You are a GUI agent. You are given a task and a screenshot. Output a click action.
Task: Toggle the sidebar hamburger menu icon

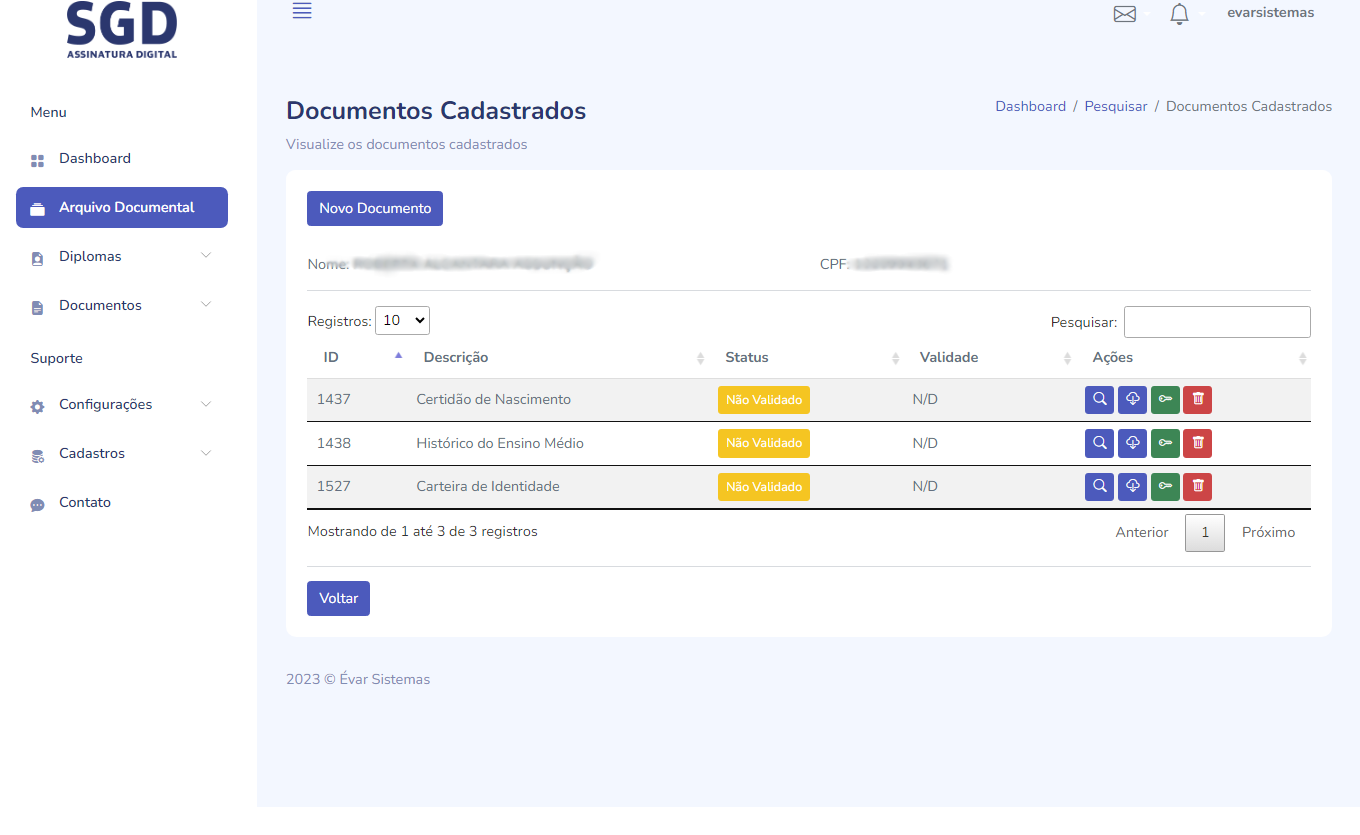[x=302, y=11]
